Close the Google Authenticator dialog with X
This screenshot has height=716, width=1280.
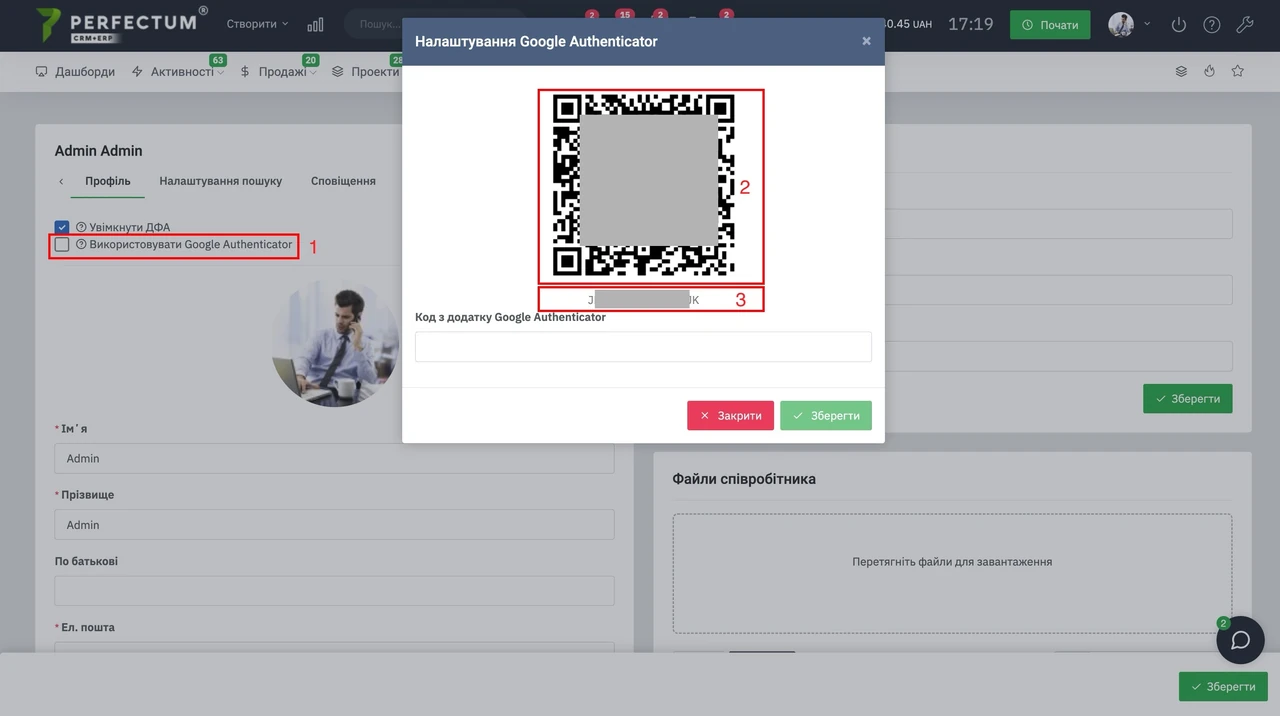pos(866,41)
